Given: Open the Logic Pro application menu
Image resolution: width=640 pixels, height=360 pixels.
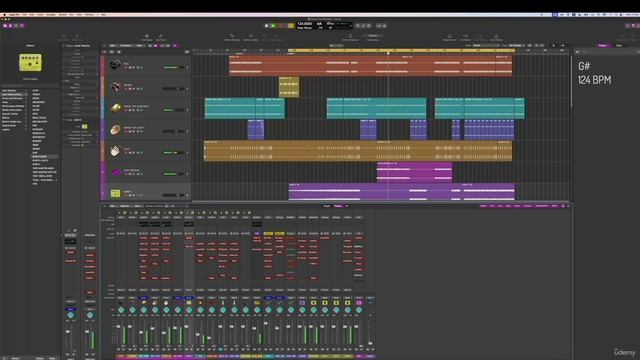Looking at the screenshot, I should pyautogui.click(x=14, y=15).
